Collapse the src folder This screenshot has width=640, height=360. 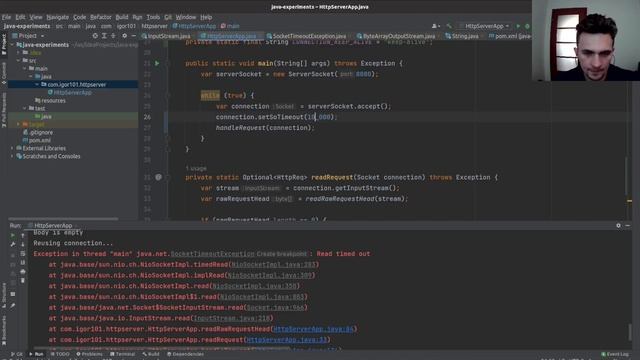[x=18, y=60]
